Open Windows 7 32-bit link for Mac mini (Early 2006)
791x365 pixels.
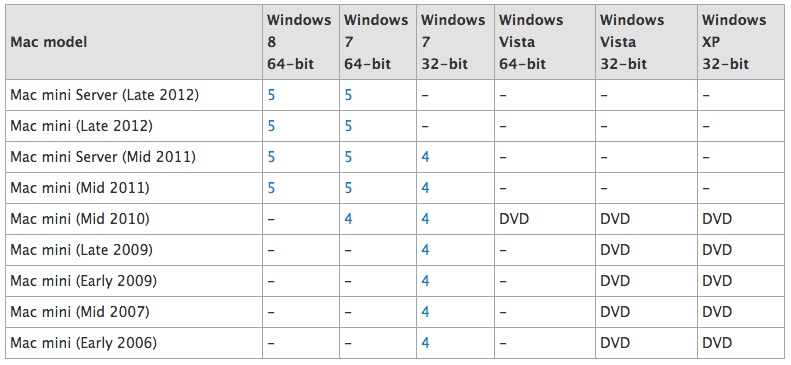point(425,343)
